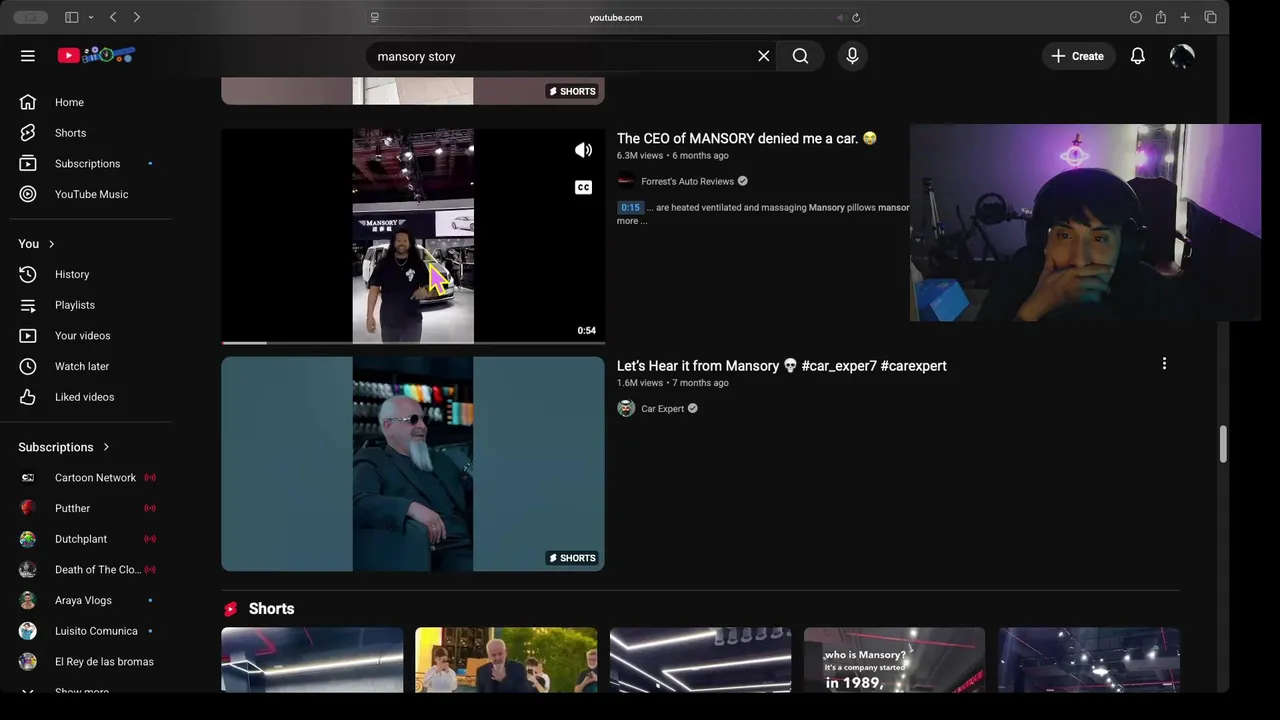Expand the You section chevron
1280x720 pixels.
(x=51, y=244)
